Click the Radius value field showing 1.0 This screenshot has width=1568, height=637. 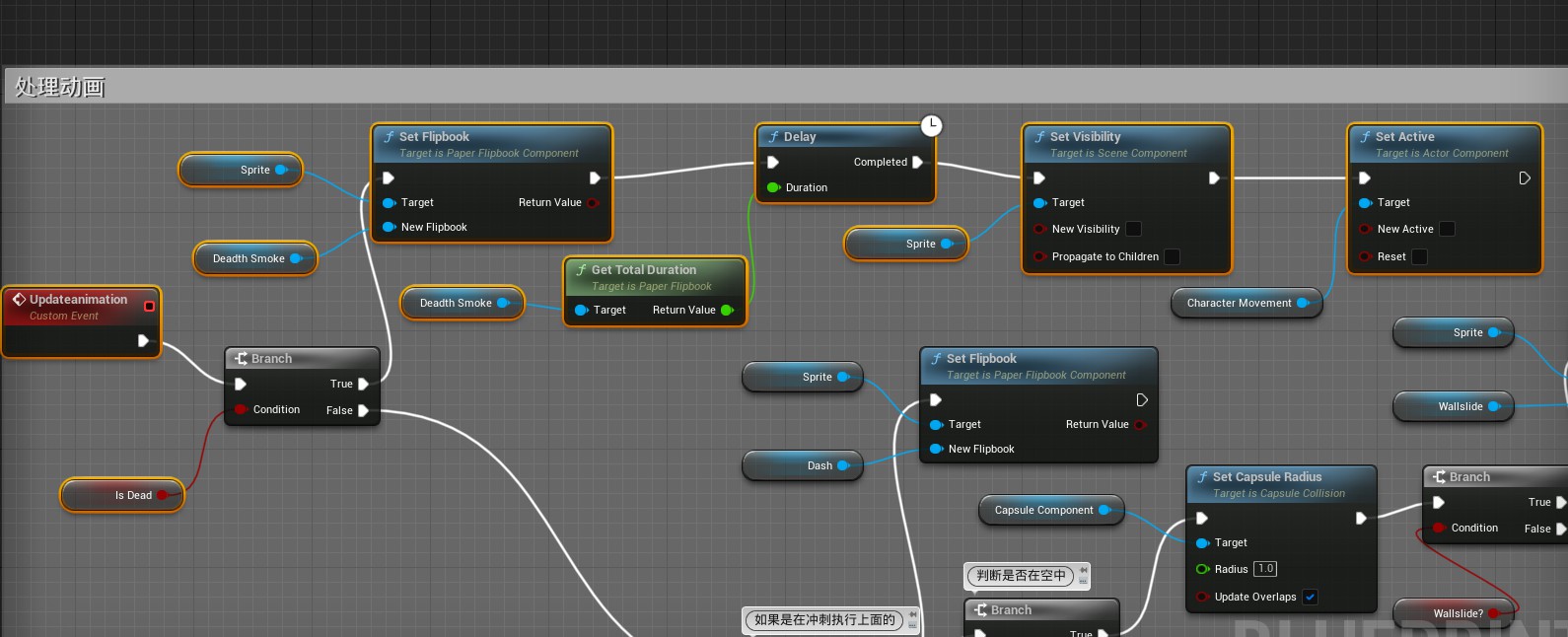tap(1266, 569)
